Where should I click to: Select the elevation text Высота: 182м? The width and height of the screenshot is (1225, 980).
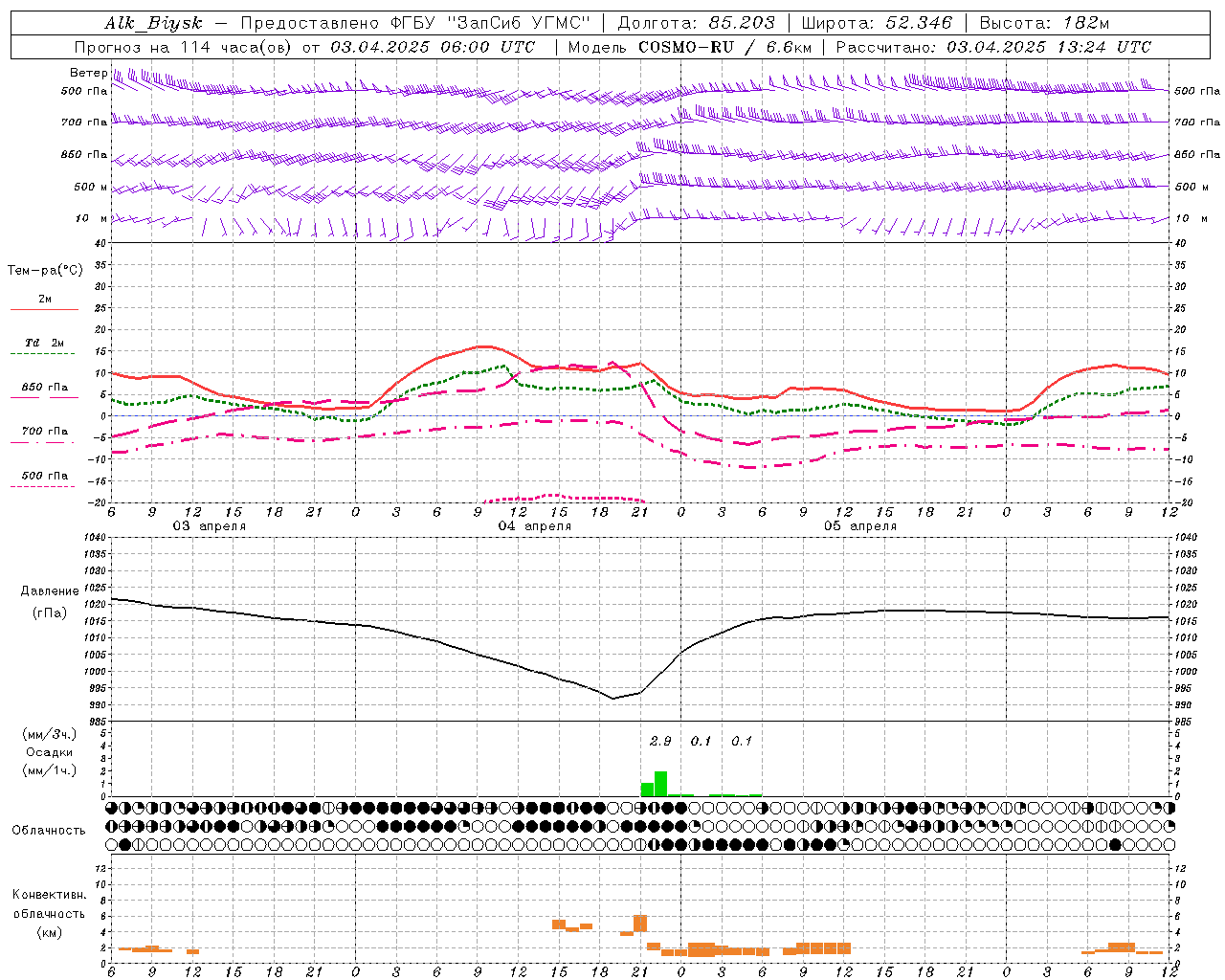click(x=1045, y=24)
